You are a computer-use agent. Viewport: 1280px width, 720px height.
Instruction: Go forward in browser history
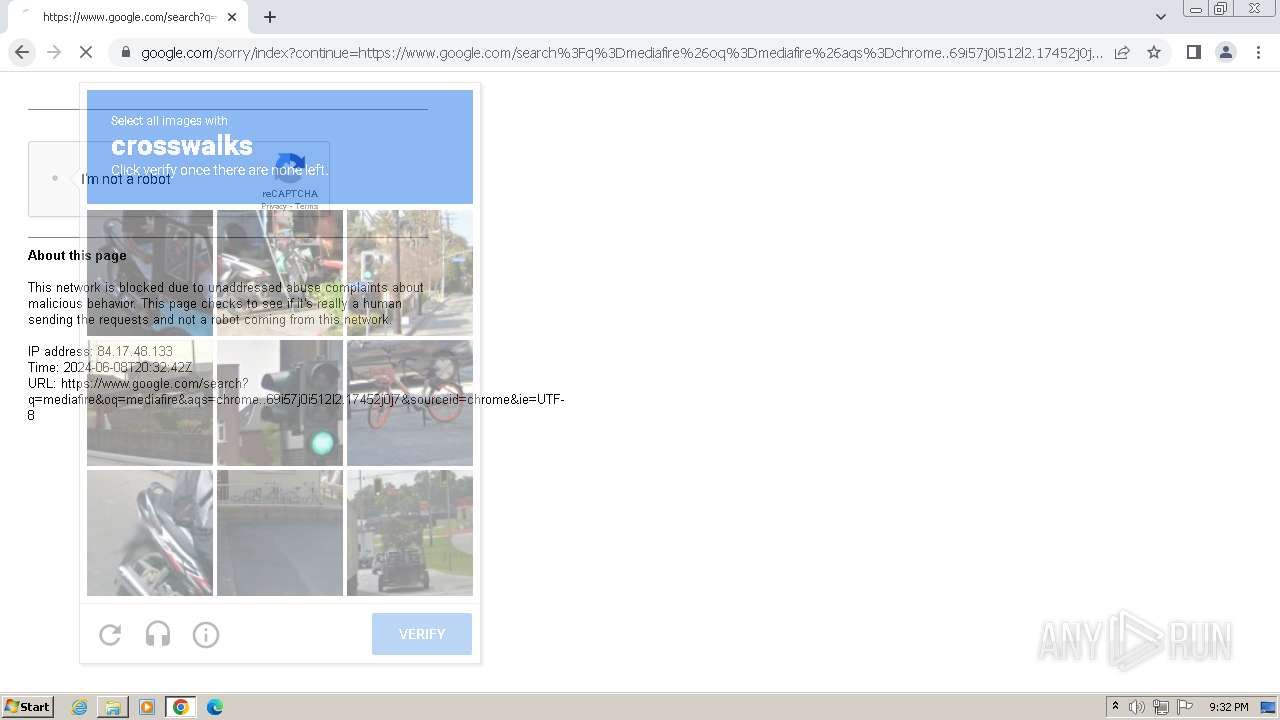point(54,52)
